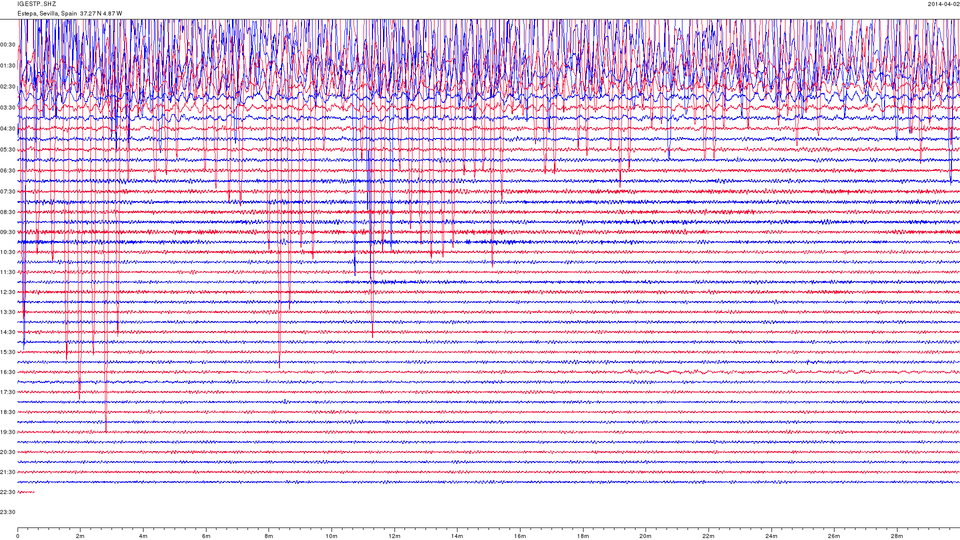Click the 28m tick label on axis
The image size is (960, 540).
(896, 536)
